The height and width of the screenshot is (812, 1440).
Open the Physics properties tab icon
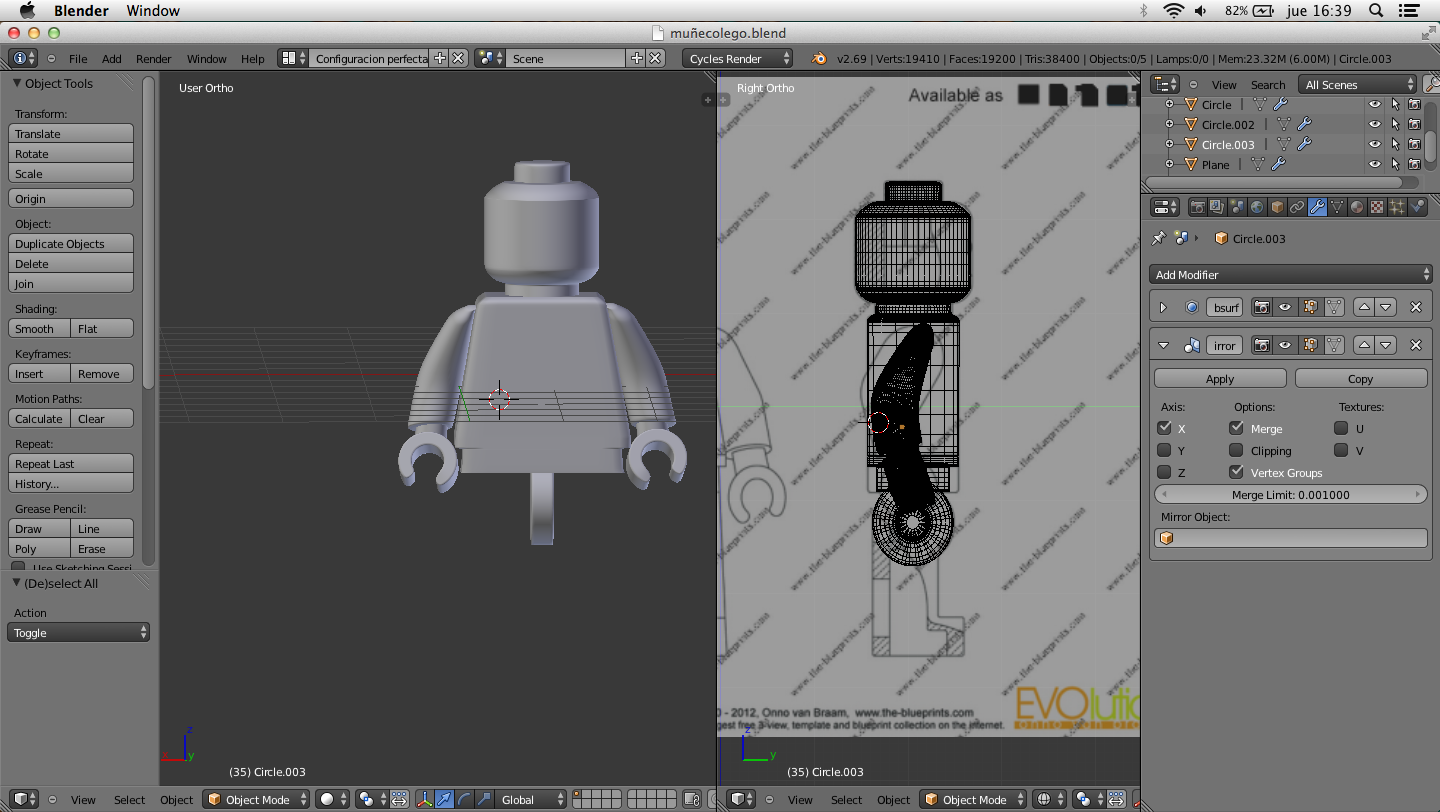tap(1417, 207)
